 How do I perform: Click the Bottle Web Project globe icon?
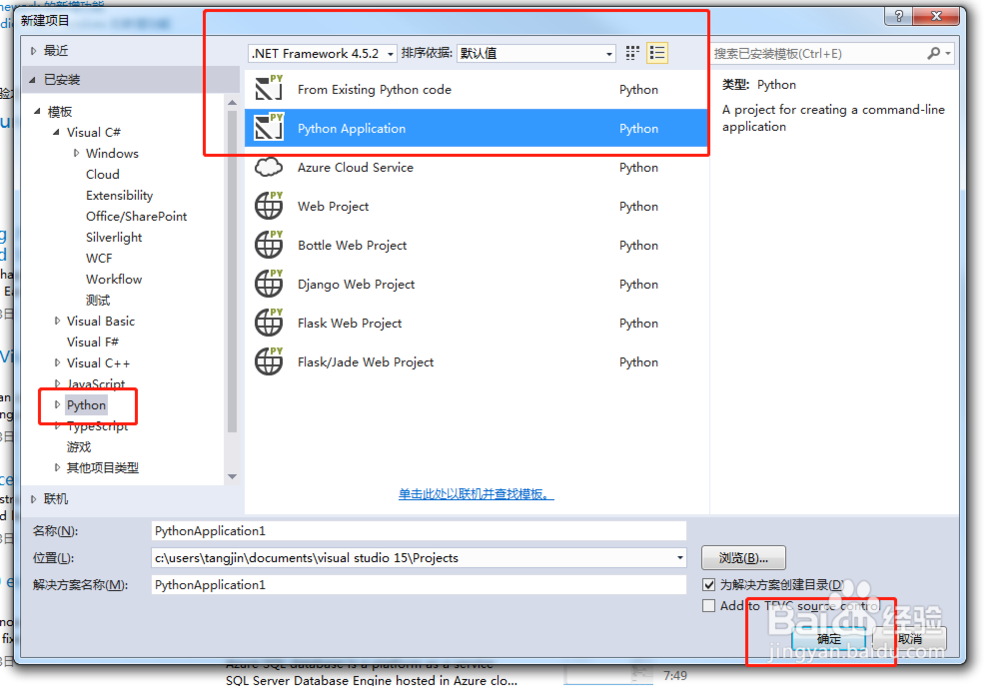[268, 244]
